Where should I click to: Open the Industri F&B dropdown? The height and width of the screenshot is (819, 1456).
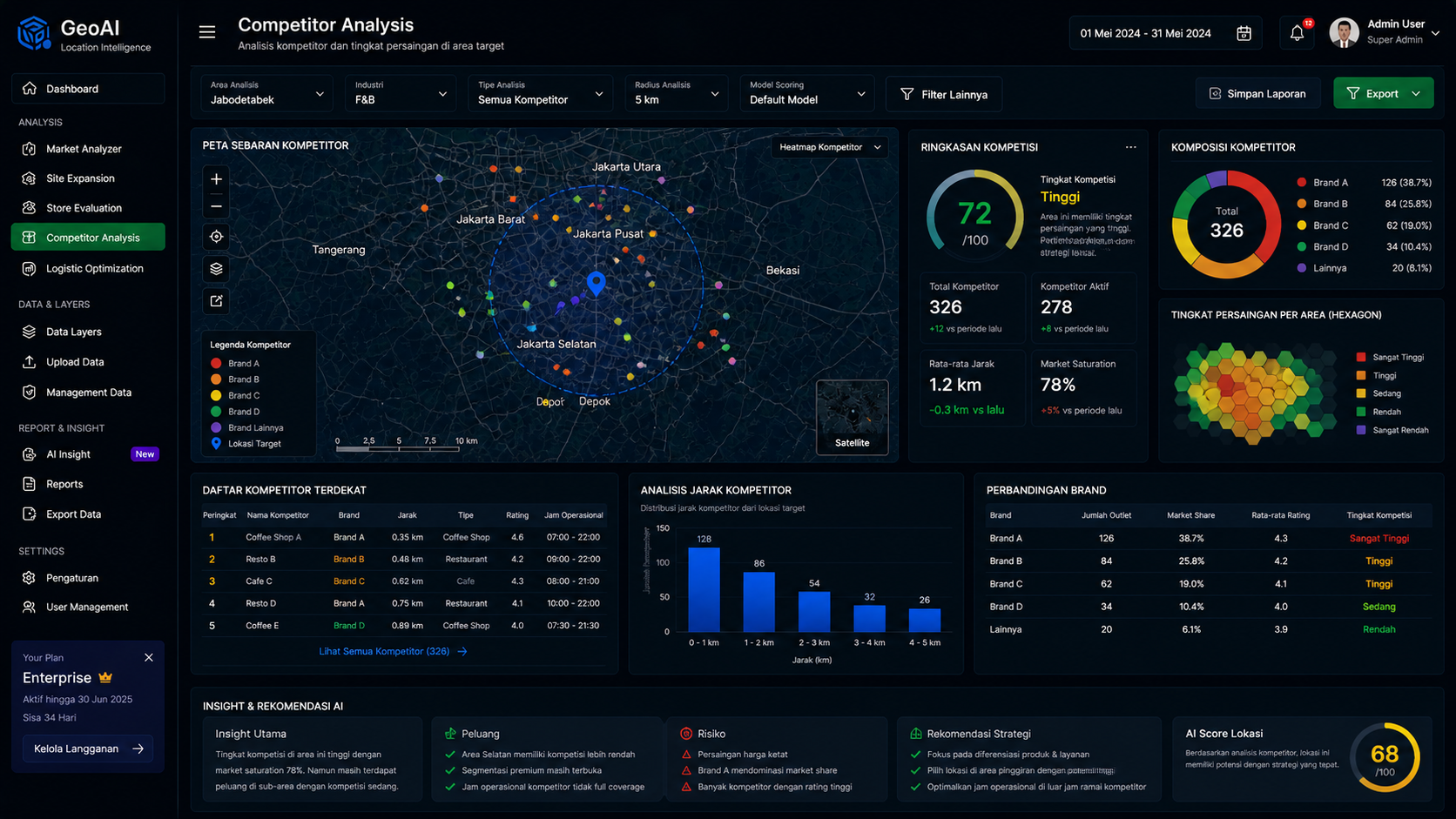401,93
